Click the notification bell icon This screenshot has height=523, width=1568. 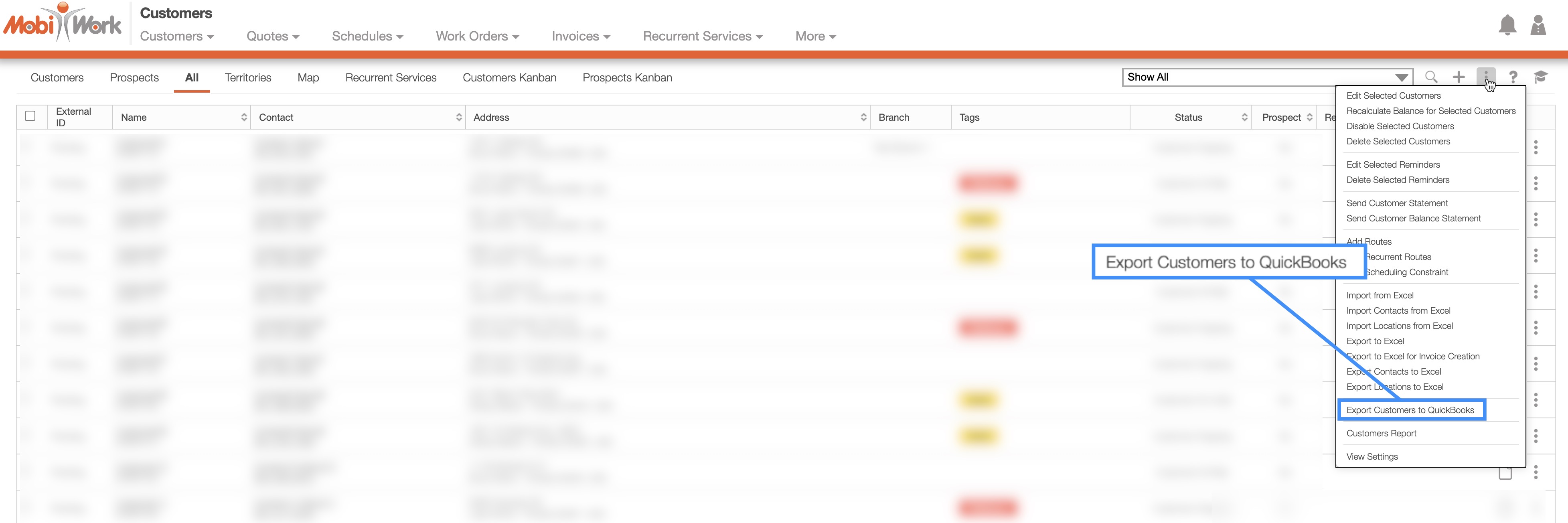pos(1507,26)
